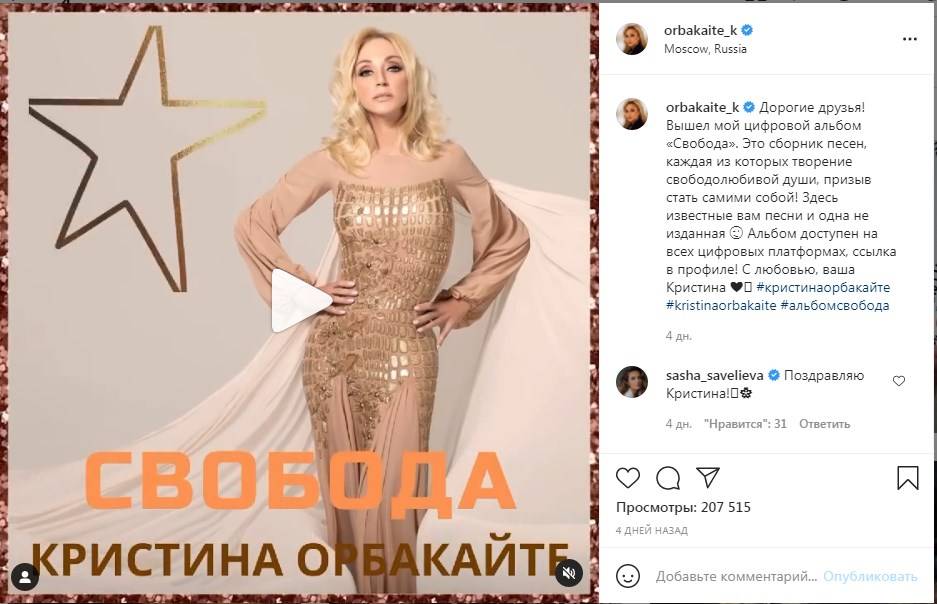The height and width of the screenshot is (604, 937).
Task: Open sasha_savelieva profile username
Action: 714,375
